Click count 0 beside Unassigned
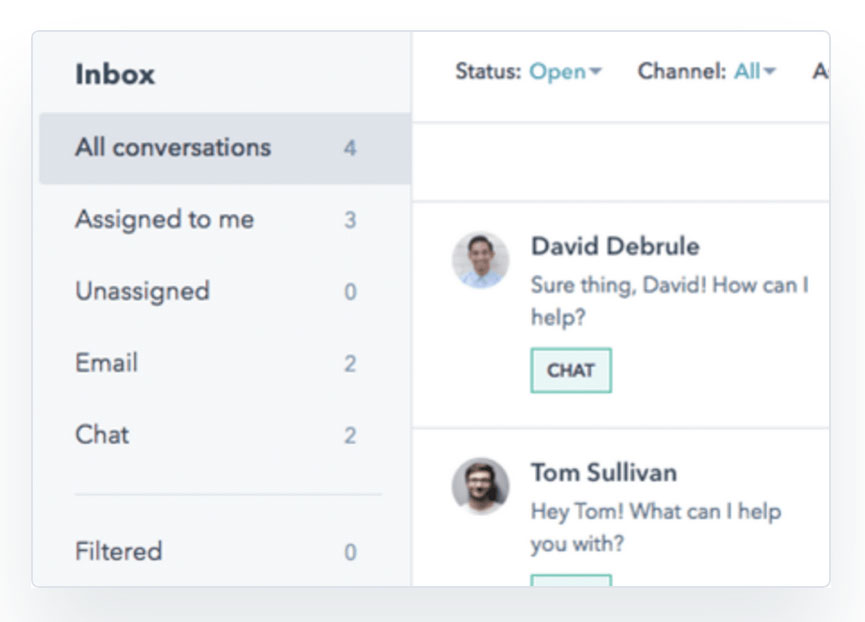 click(x=350, y=292)
